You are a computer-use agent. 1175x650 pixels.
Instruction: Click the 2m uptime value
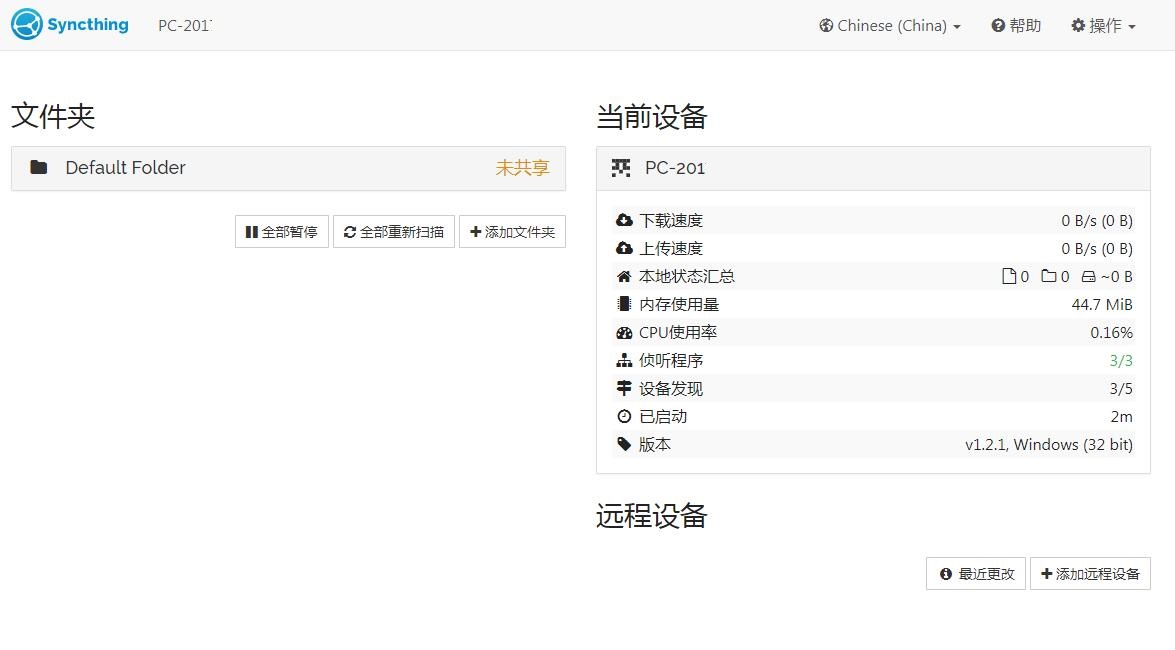tap(1122, 417)
